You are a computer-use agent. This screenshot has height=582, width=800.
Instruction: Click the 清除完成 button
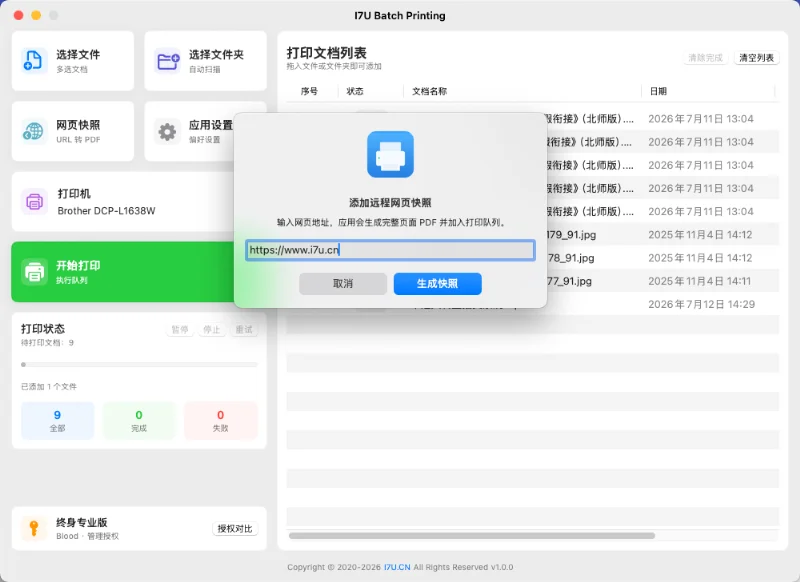[x=705, y=58]
